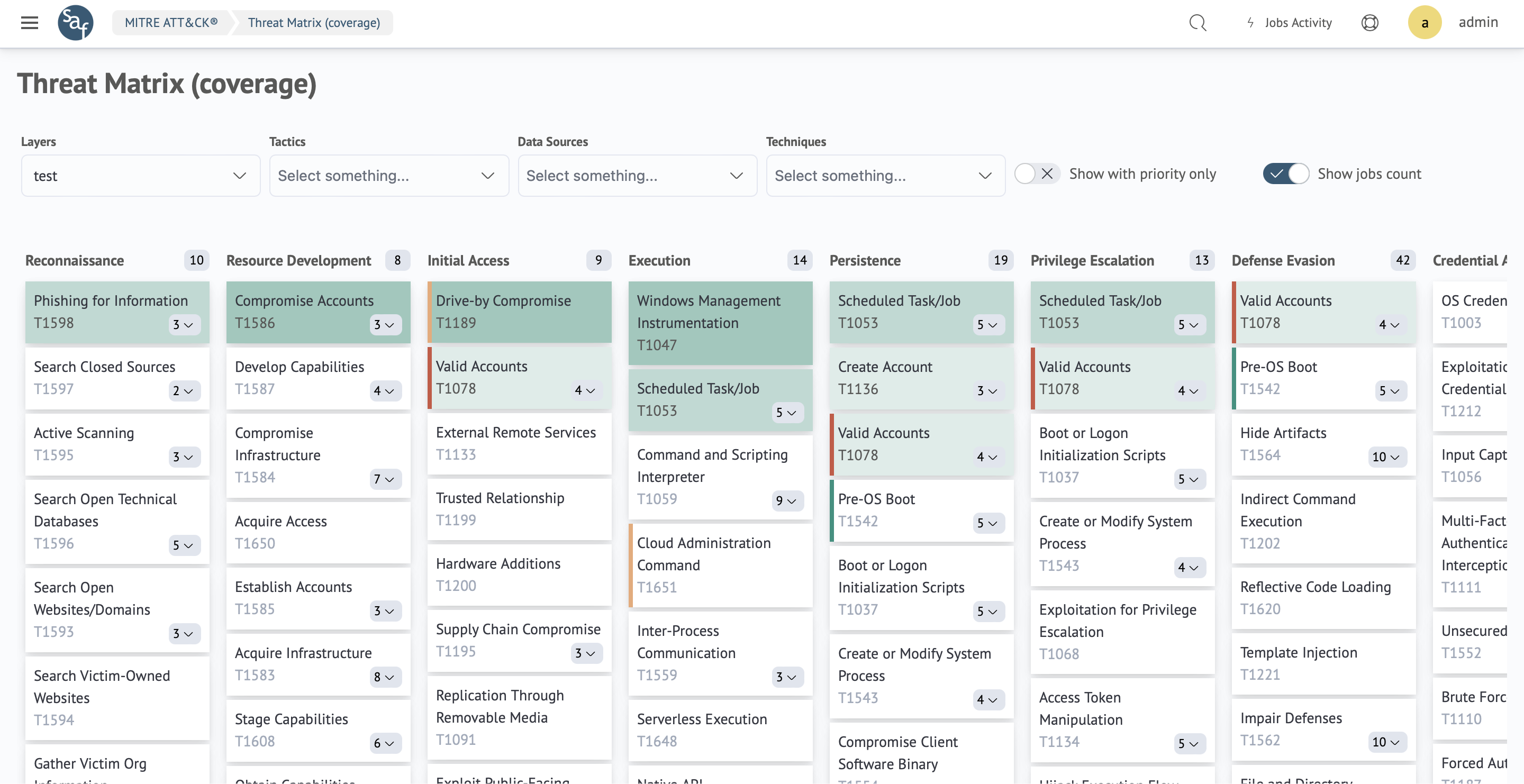Screen dimensions: 1524x784
Task: Open the Data Sources select dropdown
Action: [x=637, y=176]
